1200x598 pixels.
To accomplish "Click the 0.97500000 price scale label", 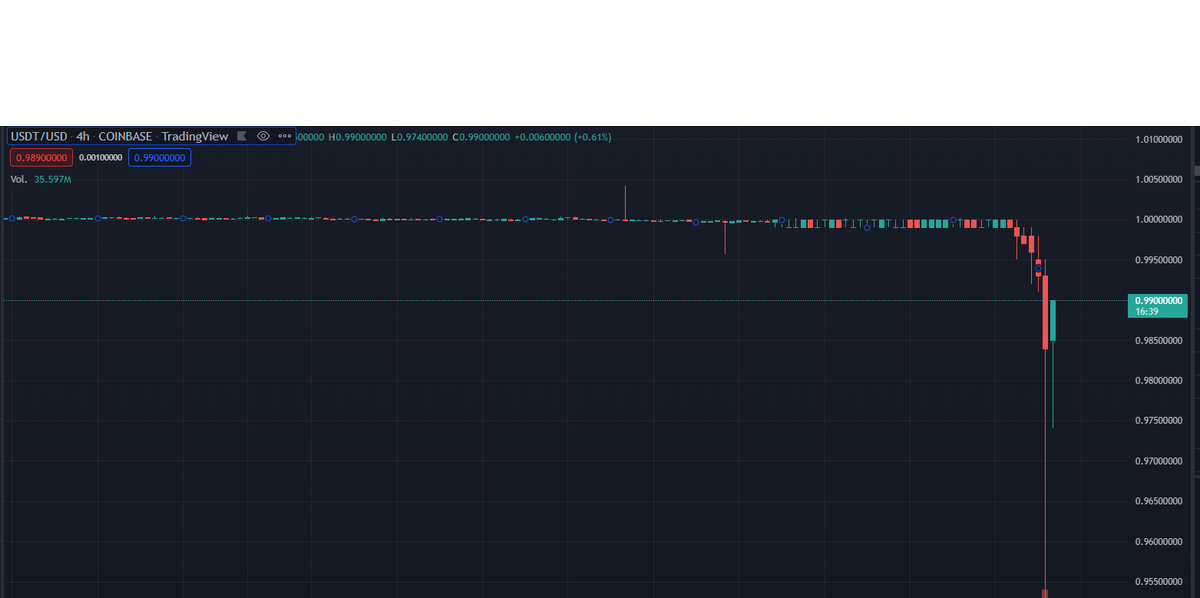I will coord(1160,421).
